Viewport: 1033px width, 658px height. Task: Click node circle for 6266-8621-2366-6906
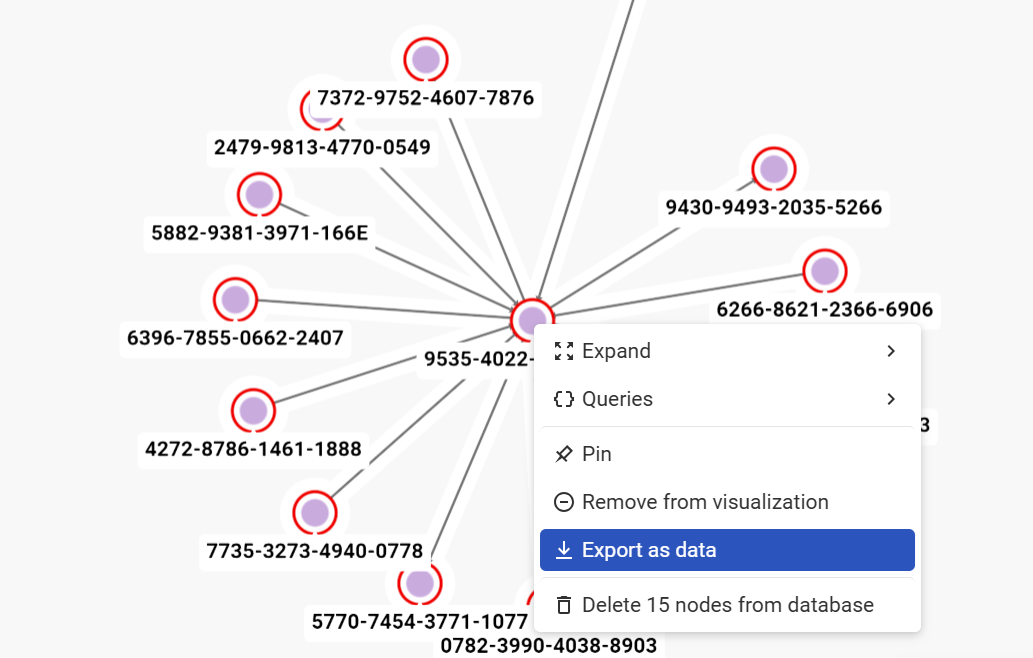point(825,270)
